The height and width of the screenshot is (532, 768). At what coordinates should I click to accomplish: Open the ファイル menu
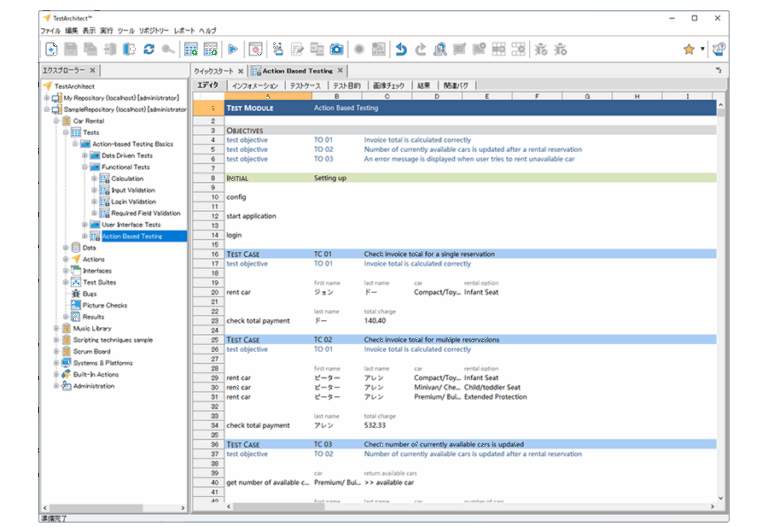tap(50, 30)
